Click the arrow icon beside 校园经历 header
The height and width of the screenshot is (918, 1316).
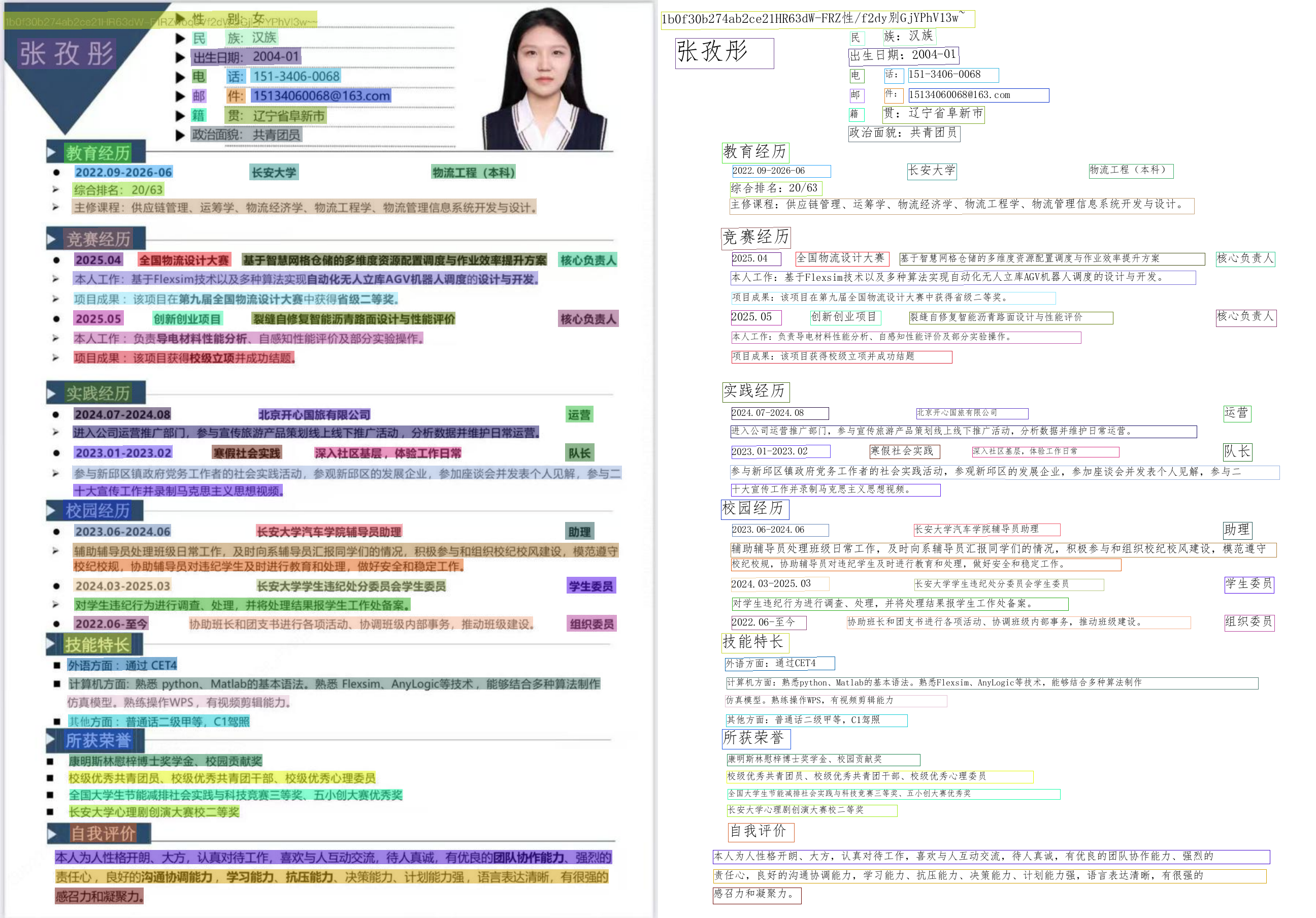point(51,511)
